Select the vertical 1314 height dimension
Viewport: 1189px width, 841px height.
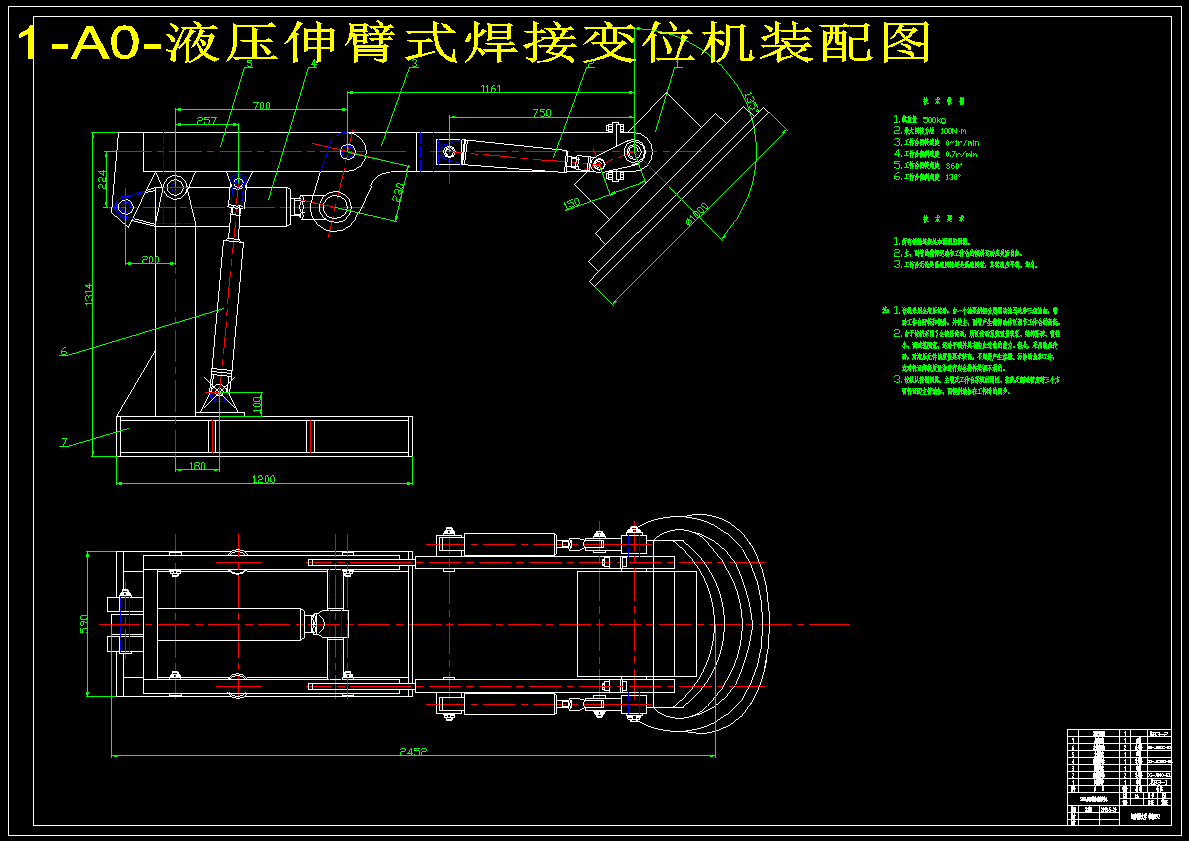click(89, 295)
